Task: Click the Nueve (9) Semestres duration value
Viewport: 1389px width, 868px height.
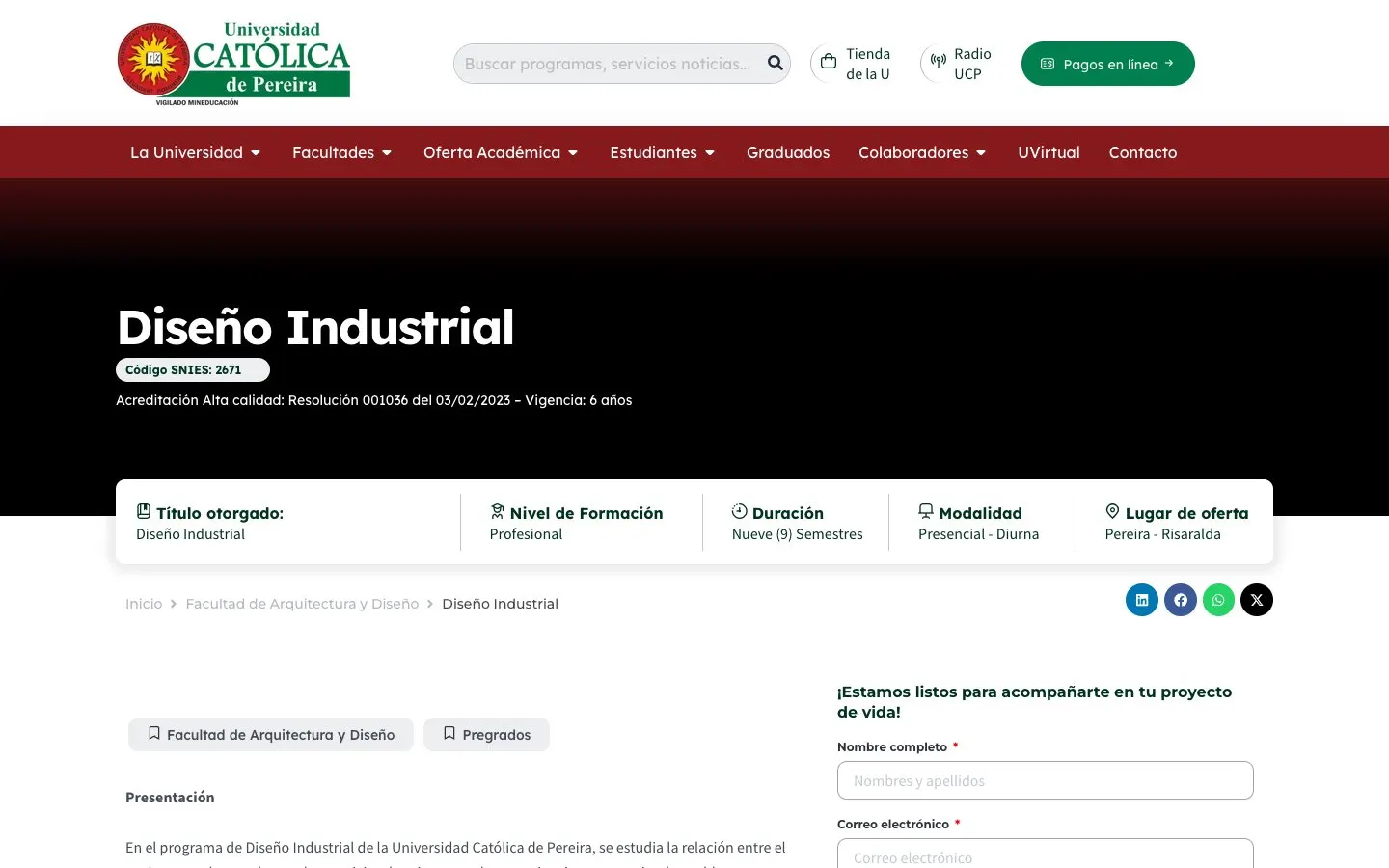Action: tap(798, 534)
